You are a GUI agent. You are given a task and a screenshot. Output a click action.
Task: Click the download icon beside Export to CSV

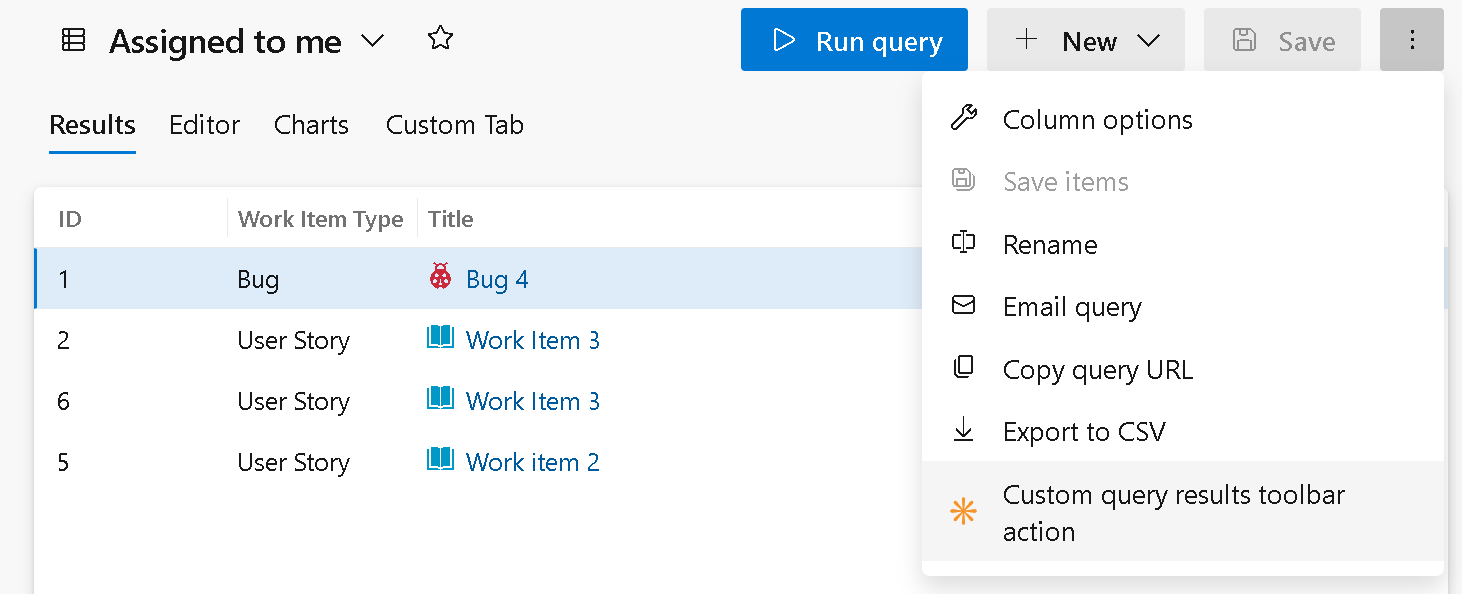[x=963, y=430]
